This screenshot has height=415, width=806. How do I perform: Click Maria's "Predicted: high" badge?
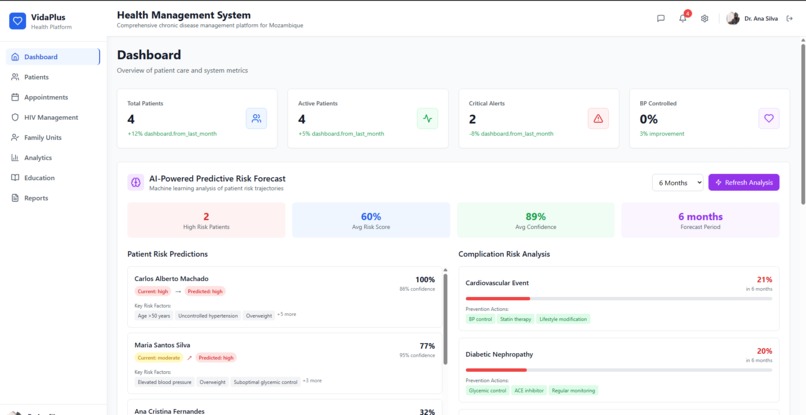pos(216,358)
